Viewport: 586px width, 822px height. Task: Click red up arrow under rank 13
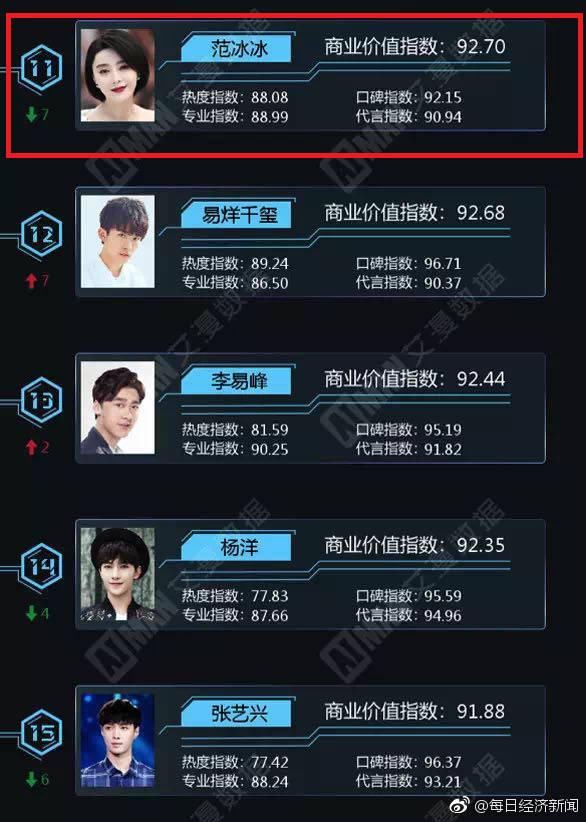(x=31, y=447)
